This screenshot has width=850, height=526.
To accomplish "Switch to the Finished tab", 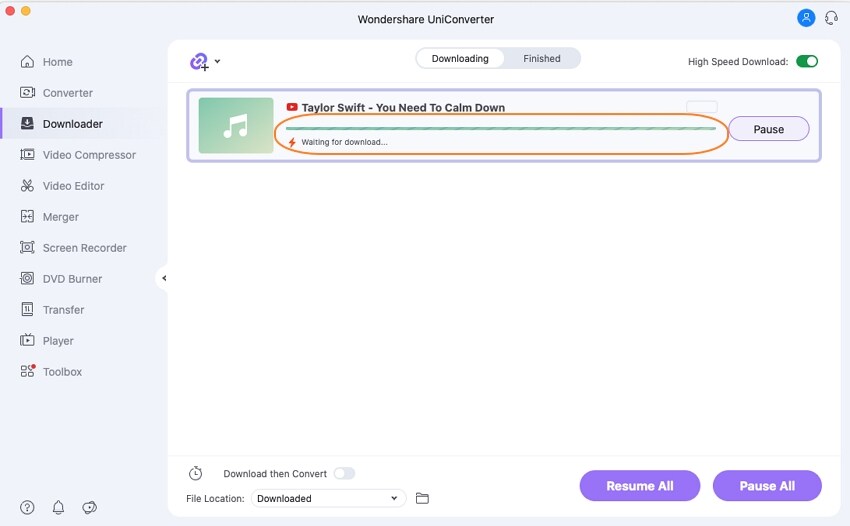I will pos(542,59).
